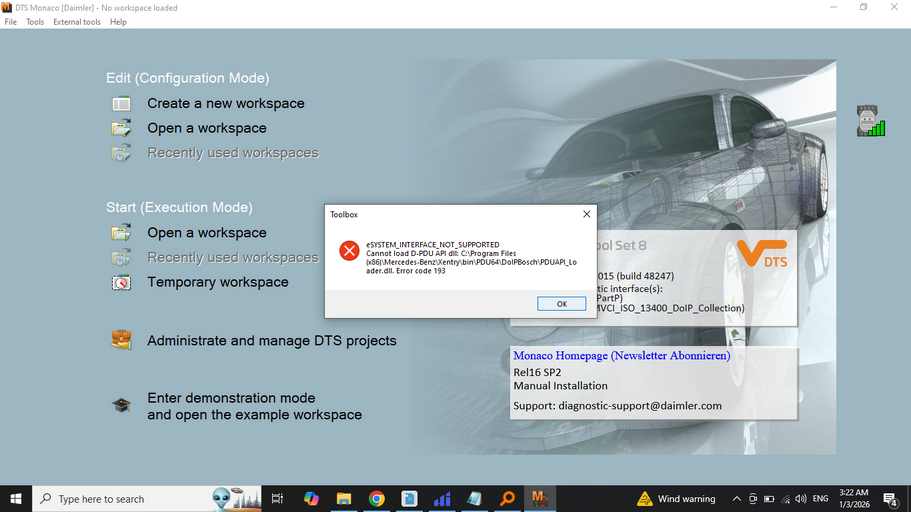Open the Help menu

pos(118,22)
